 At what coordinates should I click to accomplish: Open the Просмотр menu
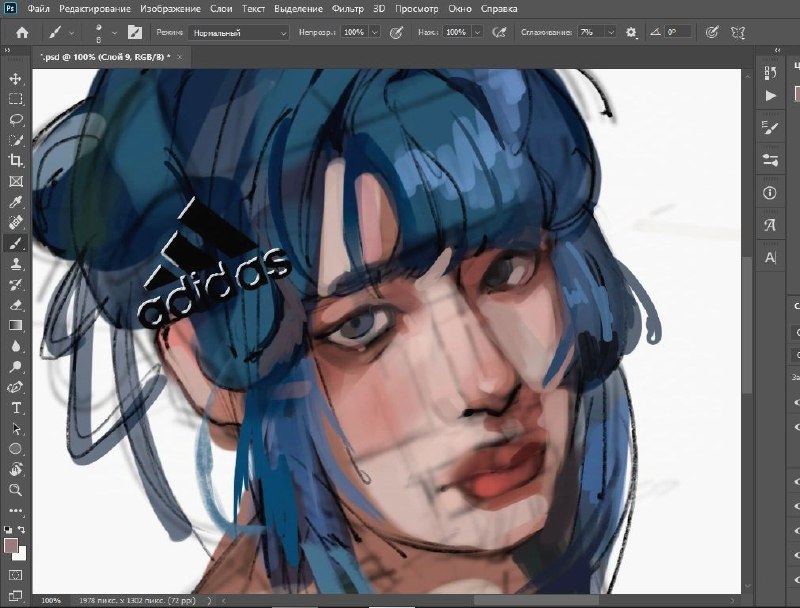(416, 9)
